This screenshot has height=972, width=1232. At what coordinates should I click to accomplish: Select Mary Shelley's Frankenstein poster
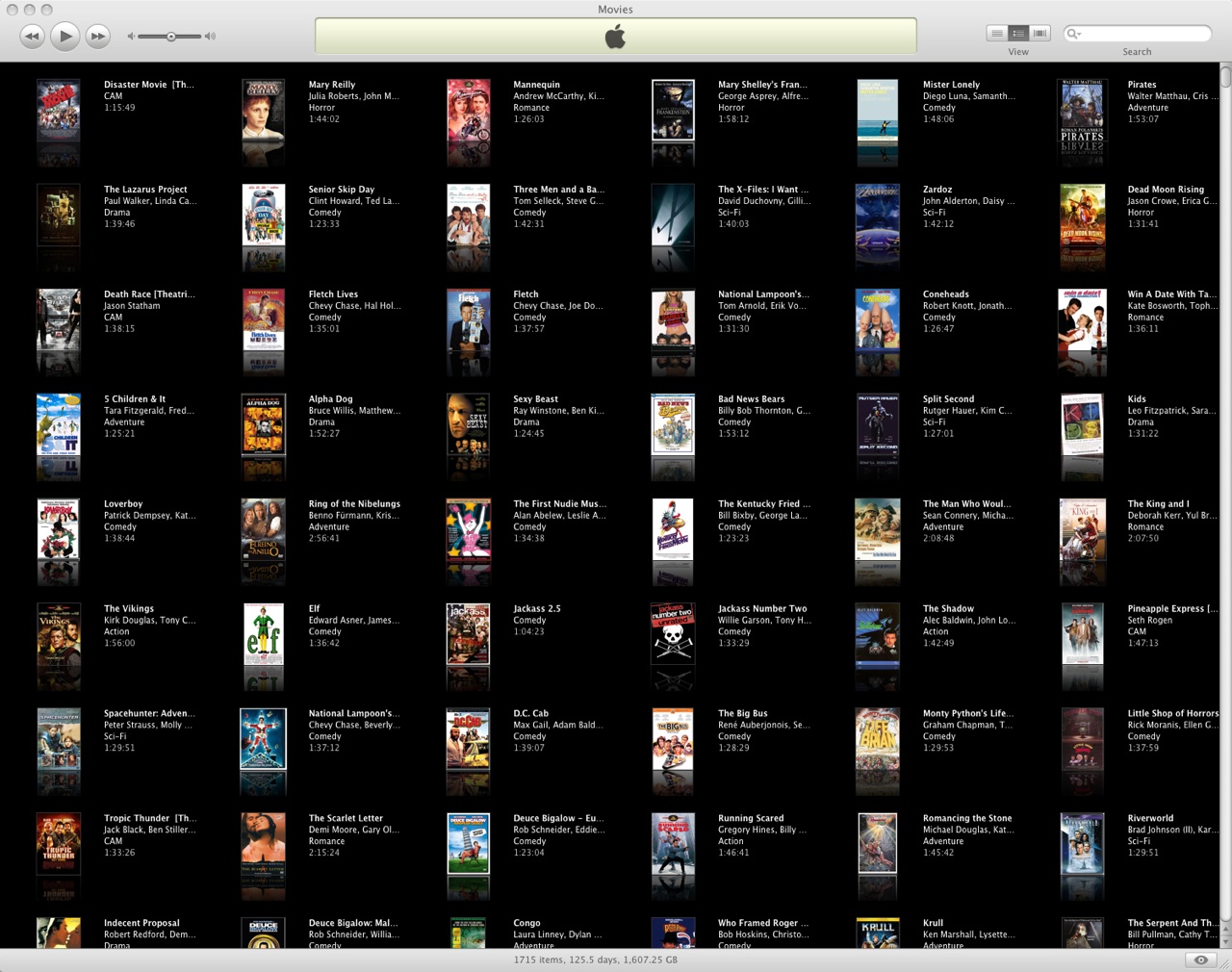(x=673, y=110)
